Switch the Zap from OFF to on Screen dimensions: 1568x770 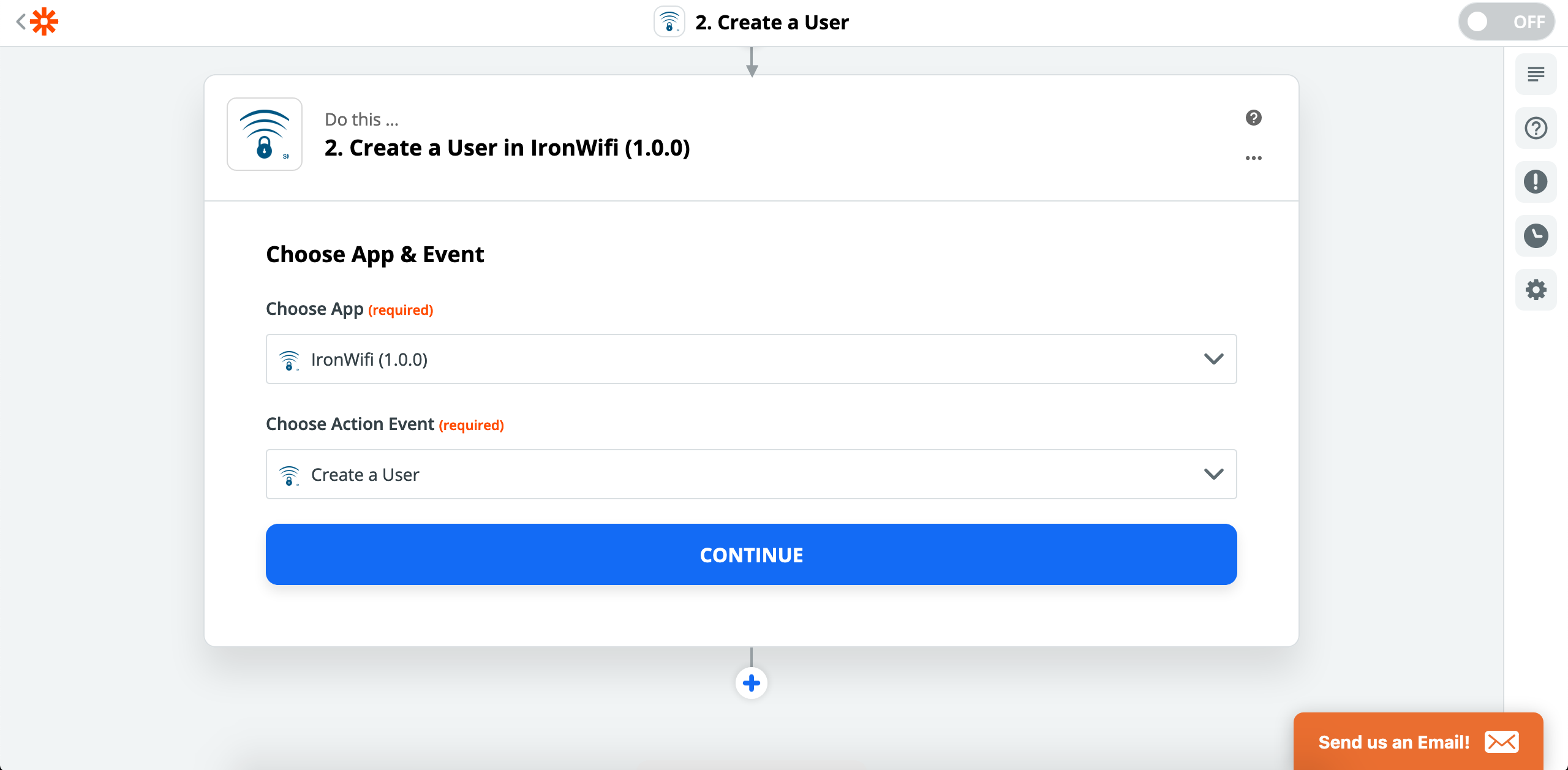pos(1506,21)
